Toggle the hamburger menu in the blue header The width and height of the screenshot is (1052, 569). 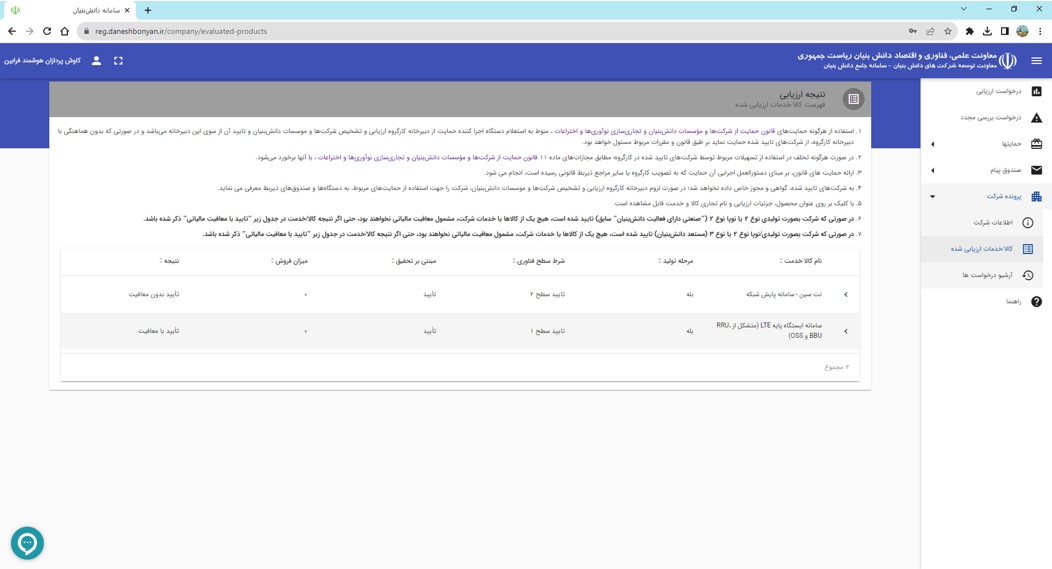[1037, 60]
